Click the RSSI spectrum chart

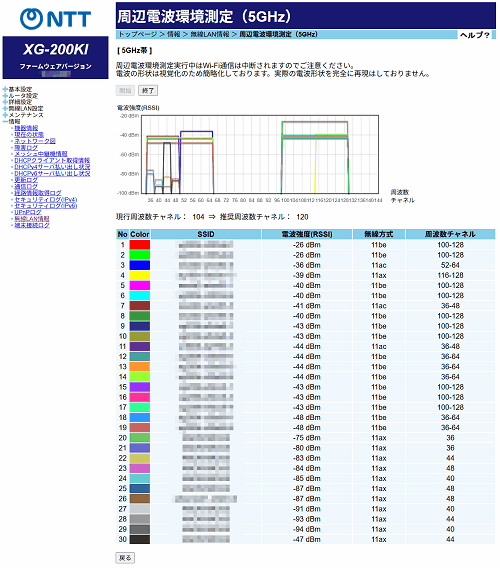pyautogui.click(x=260, y=155)
